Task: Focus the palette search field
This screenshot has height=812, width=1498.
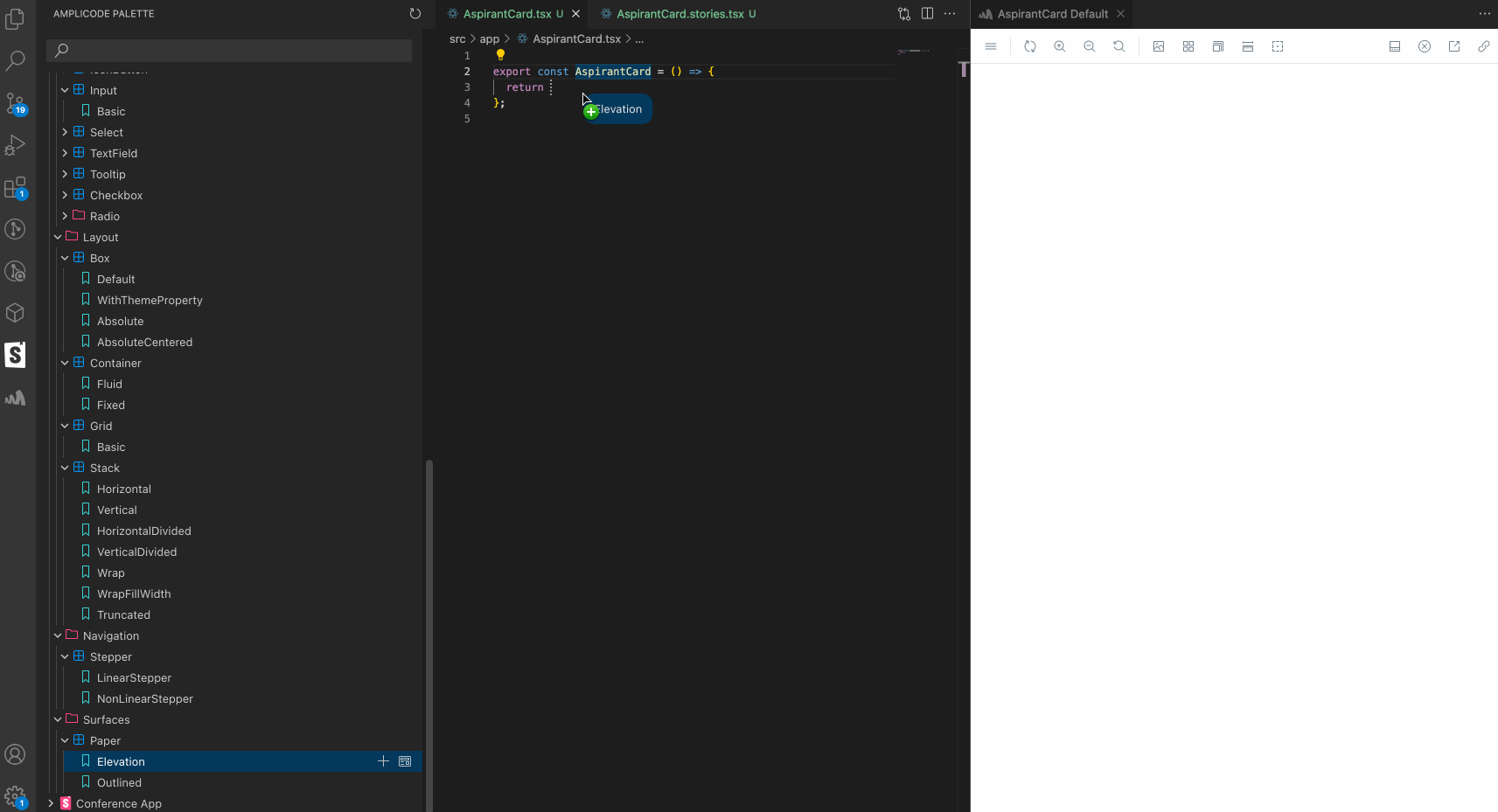Action: tap(229, 50)
